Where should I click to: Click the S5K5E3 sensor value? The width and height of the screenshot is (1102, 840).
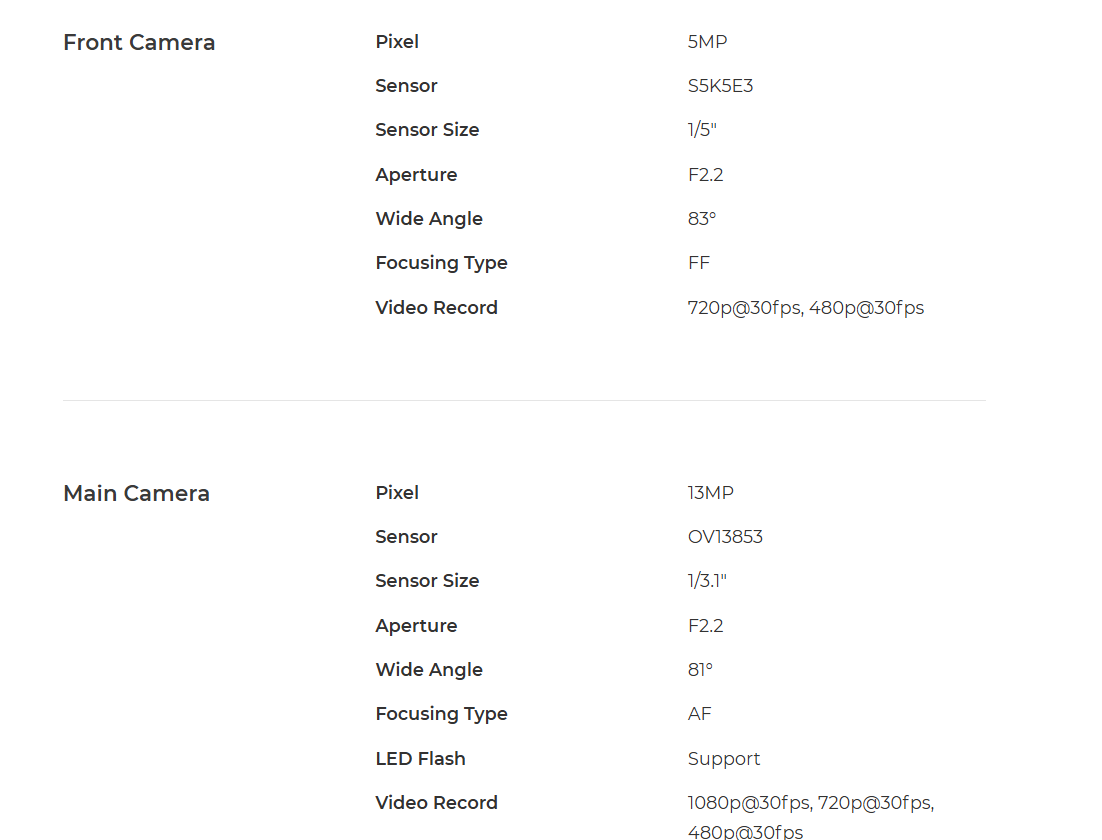[720, 86]
